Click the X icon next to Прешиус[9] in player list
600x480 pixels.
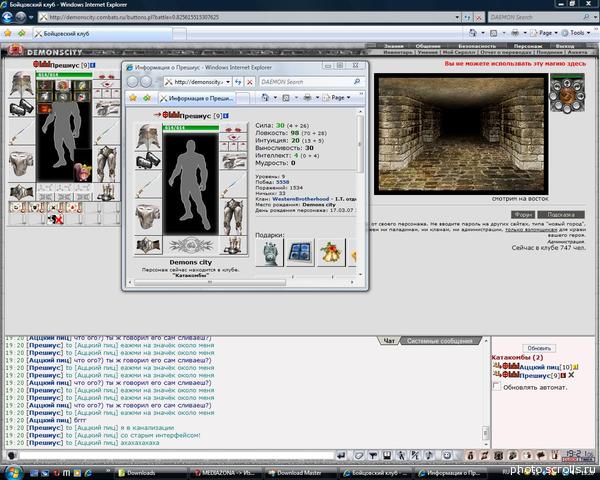tap(571, 375)
